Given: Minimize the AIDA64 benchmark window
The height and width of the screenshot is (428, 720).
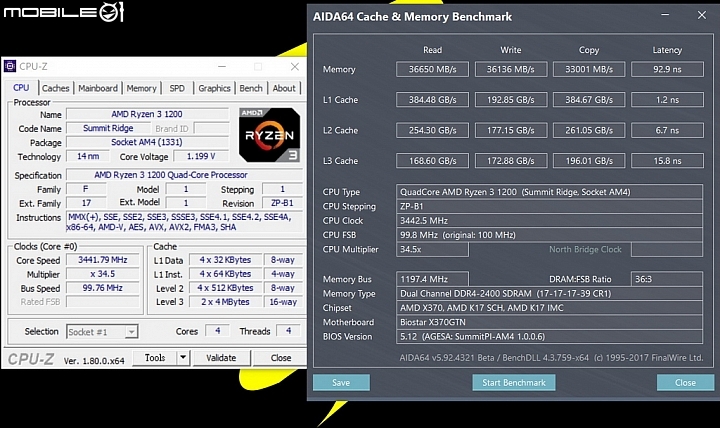Looking at the screenshot, I should tap(665, 15).
